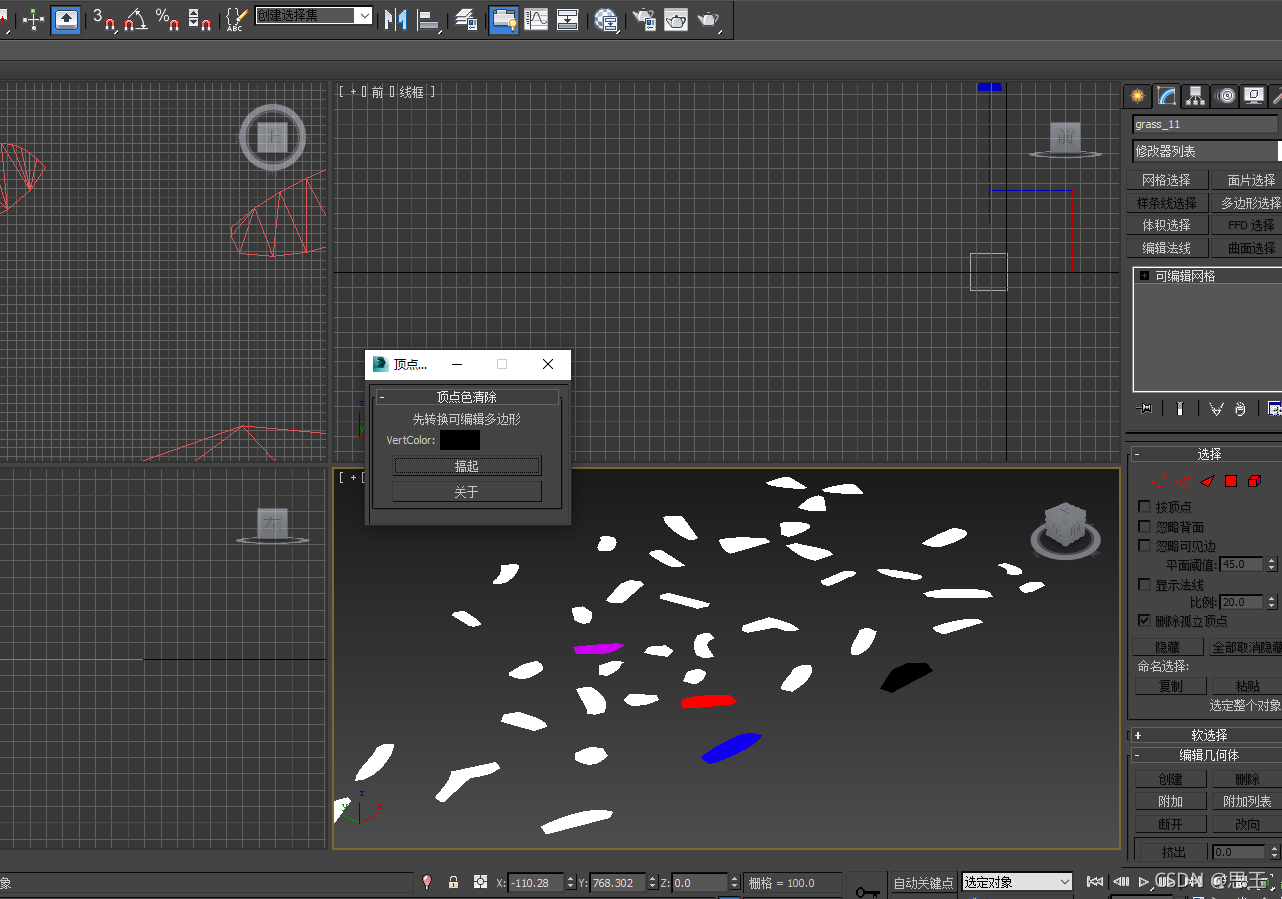Click the 网格选择 modifier button
The height and width of the screenshot is (899, 1282).
pyautogui.click(x=1167, y=180)
